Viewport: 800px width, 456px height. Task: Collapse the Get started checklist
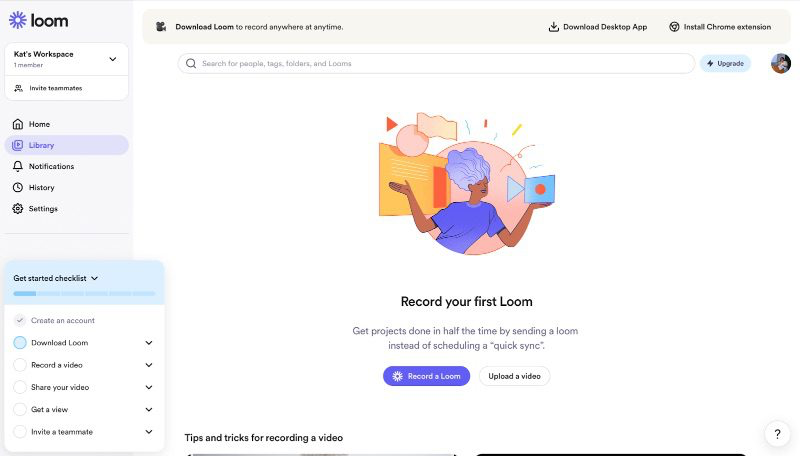coord(94,278)
